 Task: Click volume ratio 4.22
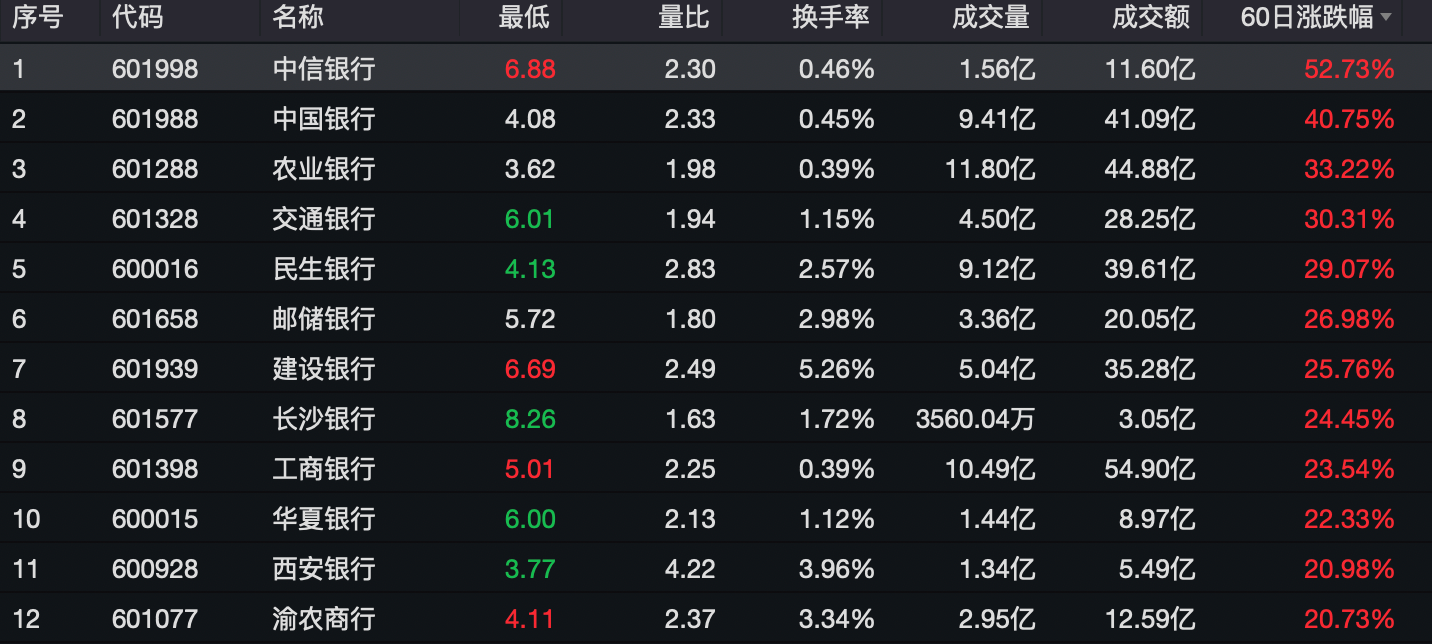[x=691, y=568]
